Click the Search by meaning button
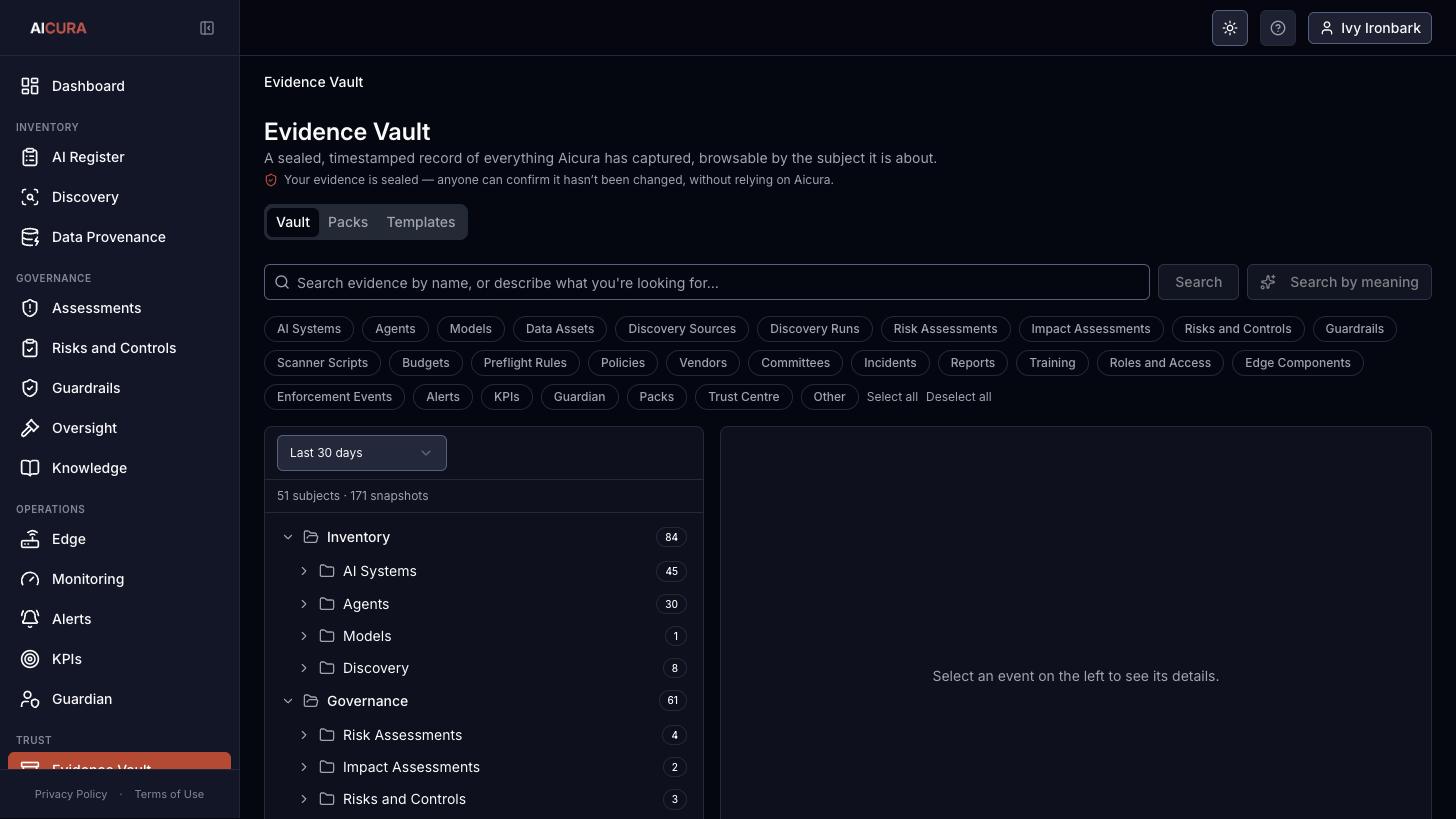Image resolution: width=1456 pixels, height=819 pixels. 1339,282
